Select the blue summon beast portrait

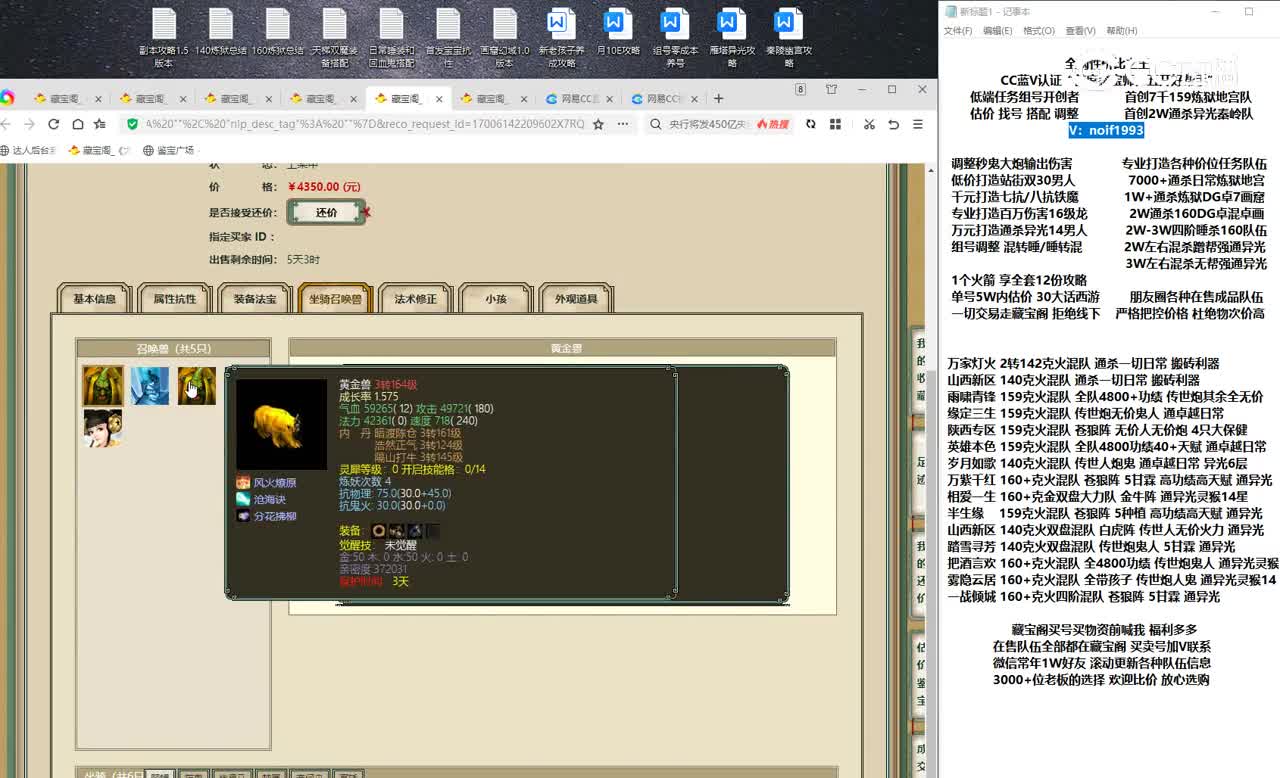tap(150, 385)
